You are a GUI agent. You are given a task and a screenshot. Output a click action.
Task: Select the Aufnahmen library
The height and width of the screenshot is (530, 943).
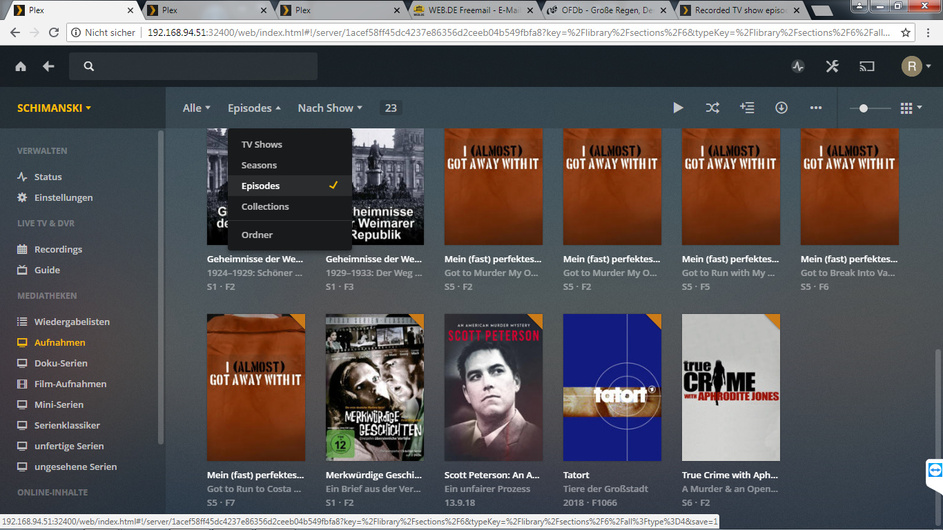60,342
